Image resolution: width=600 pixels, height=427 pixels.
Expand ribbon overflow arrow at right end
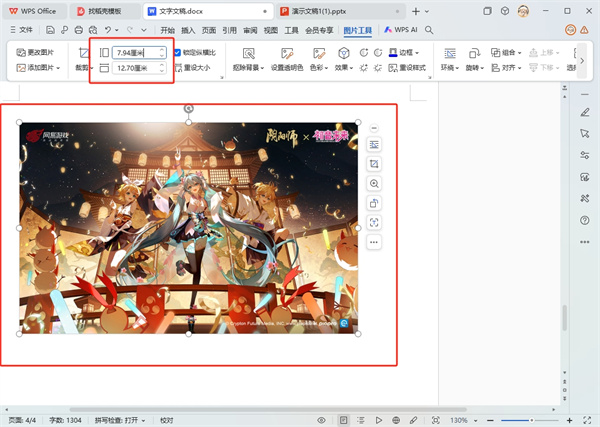pyautogui.click(x=582, y=60)
